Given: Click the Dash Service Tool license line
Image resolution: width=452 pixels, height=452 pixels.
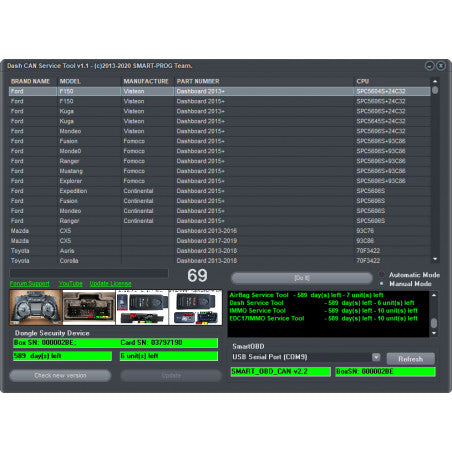Looking at the screenshot, I should pos(322,303).
